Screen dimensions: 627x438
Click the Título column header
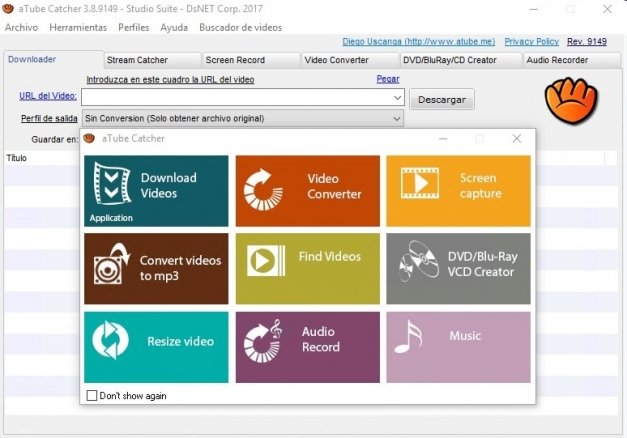(16, 158)
